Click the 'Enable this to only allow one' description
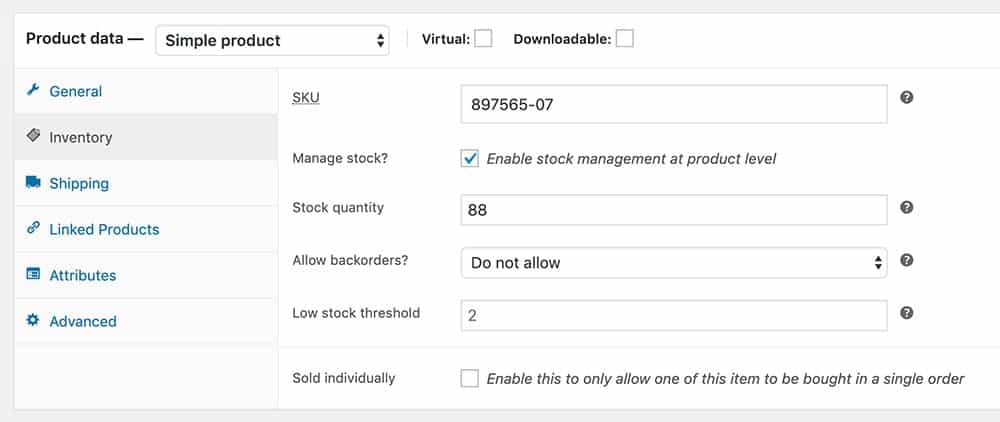Screen dimensions: 1000x422 (x=726, y=379)
